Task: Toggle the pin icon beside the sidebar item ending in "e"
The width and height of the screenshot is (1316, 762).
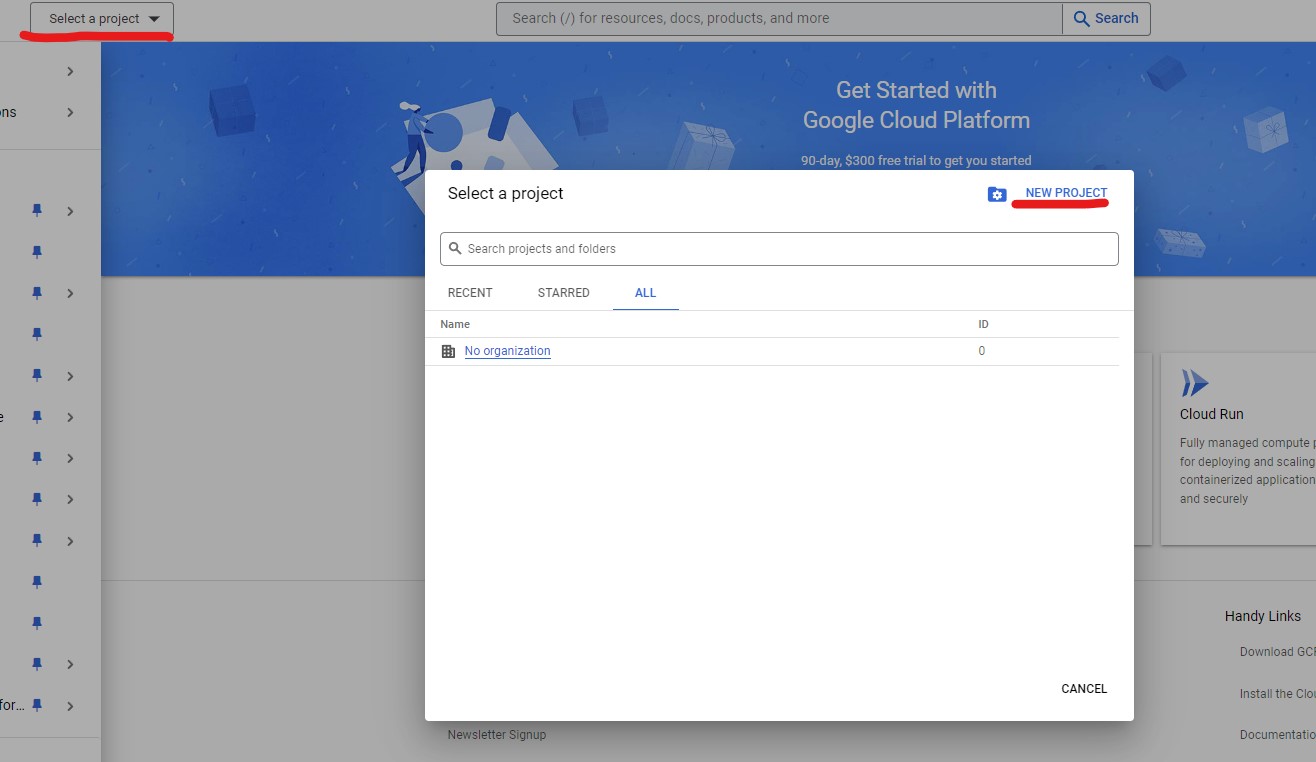Action: coord(37,417)
